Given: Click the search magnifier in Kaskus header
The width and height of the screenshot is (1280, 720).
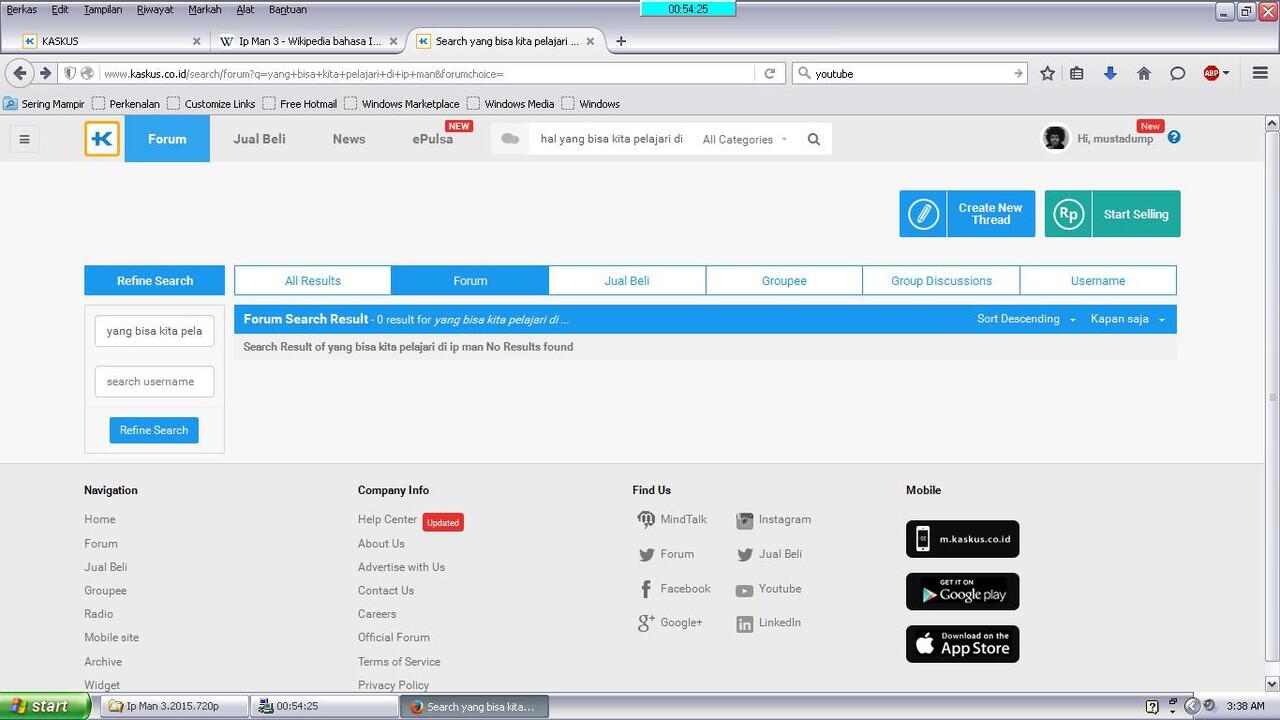Looking at the screenshot, I should tap(814, 140).
